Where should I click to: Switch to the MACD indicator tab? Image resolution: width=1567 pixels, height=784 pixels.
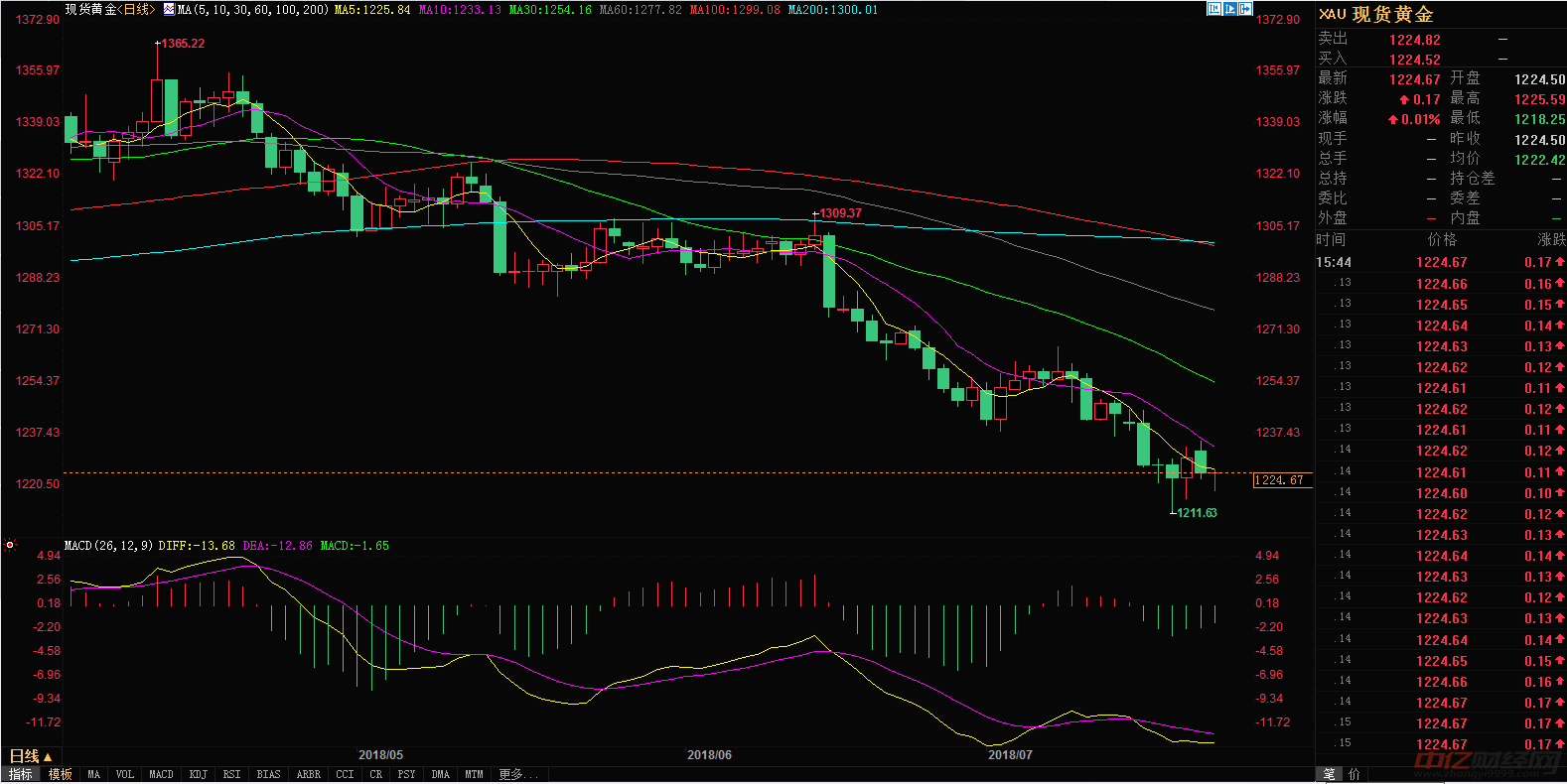(x=161, y=774)
